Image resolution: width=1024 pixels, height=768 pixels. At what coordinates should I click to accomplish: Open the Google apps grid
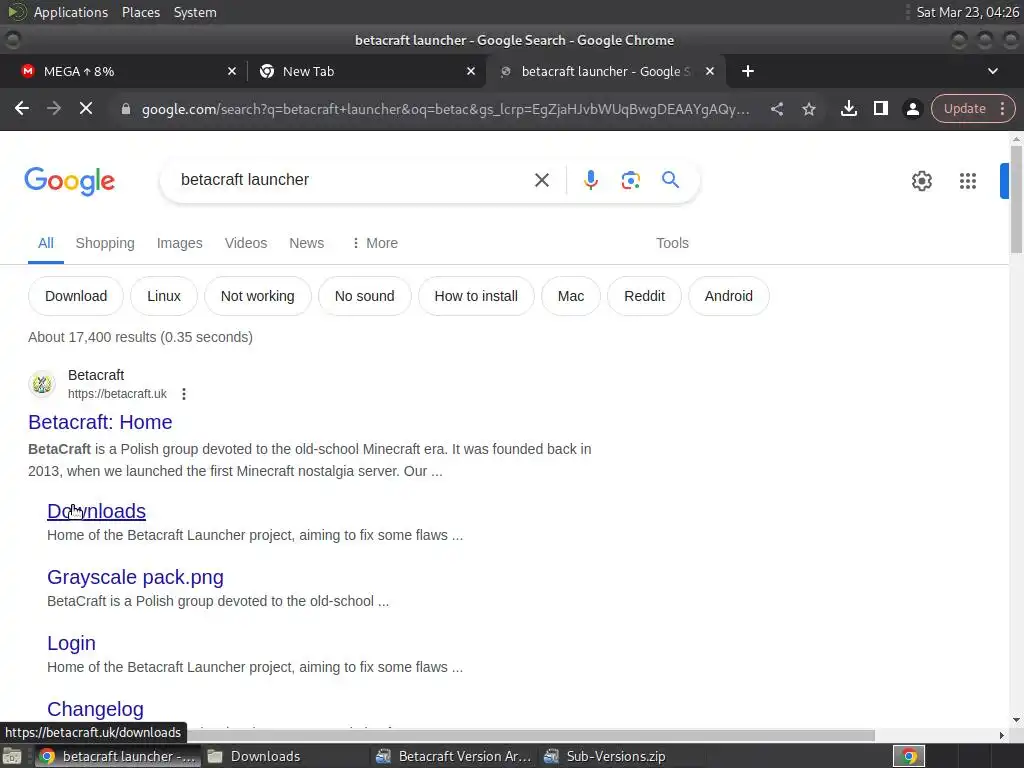pos(967,181)
